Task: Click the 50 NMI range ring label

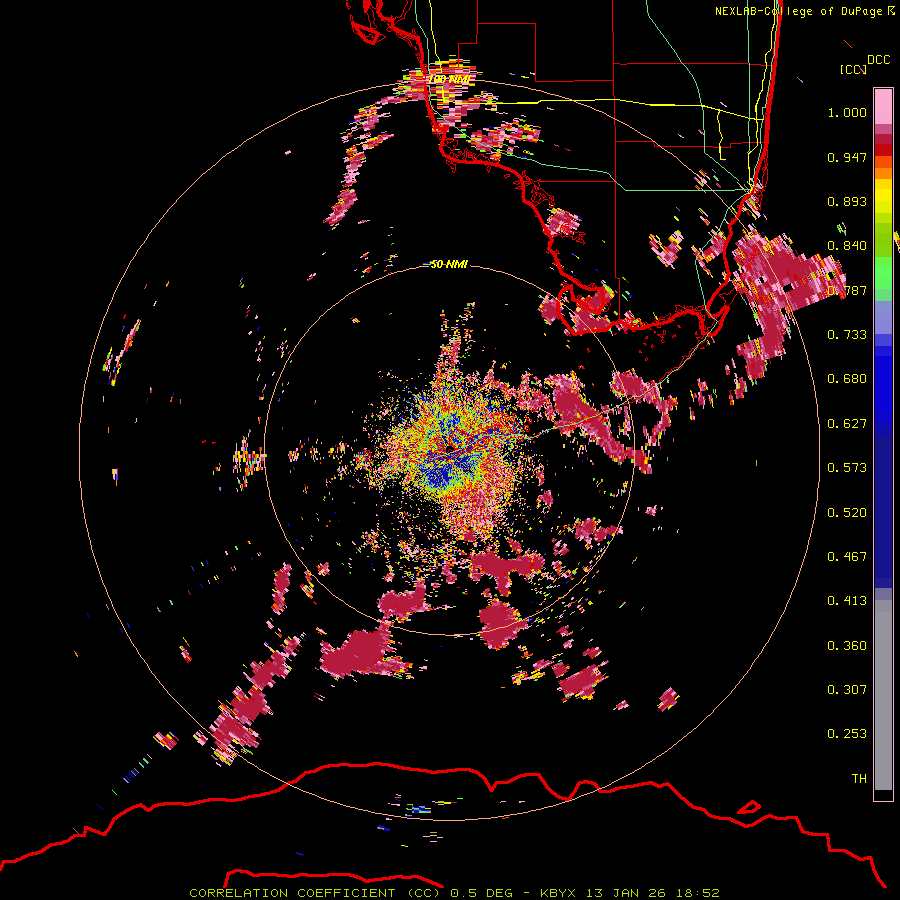Action: click(x=449, y=265)
